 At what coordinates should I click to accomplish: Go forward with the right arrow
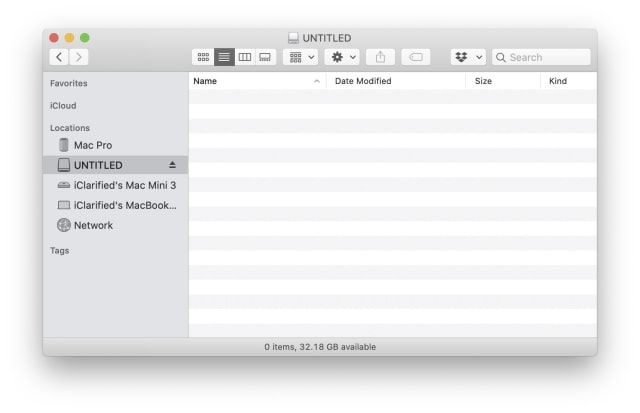point(79,57)
